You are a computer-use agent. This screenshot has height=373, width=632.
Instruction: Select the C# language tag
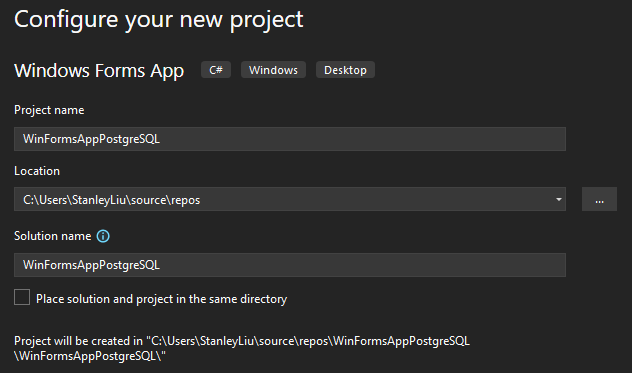pos(216,70)
